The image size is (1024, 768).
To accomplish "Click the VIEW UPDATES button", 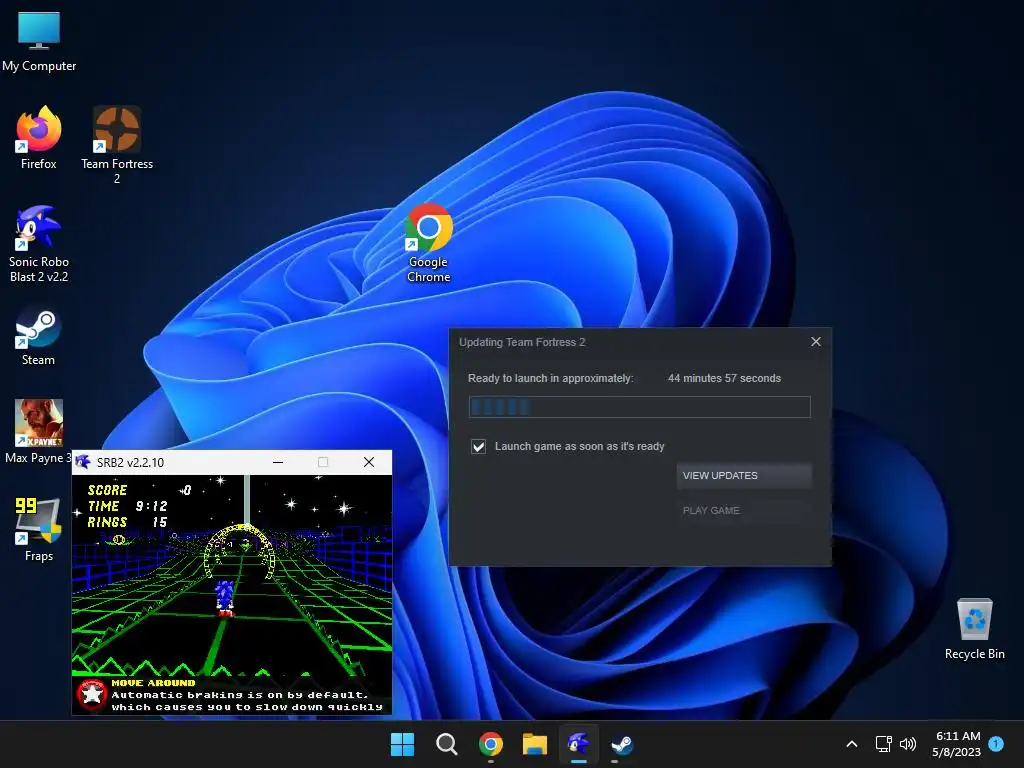I will click(744, 475).
